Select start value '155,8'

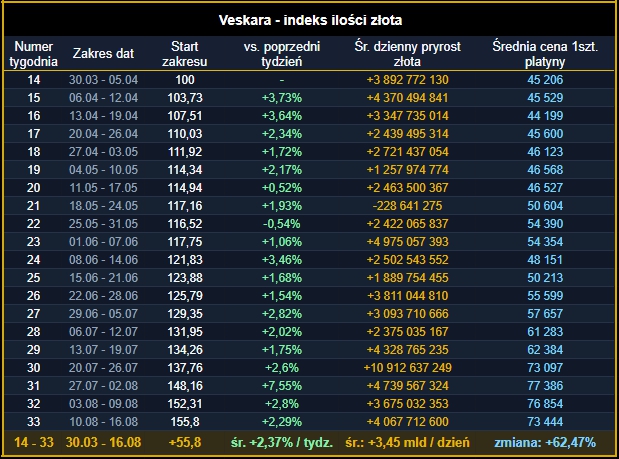pyautogui.click(x=185, y=422)
